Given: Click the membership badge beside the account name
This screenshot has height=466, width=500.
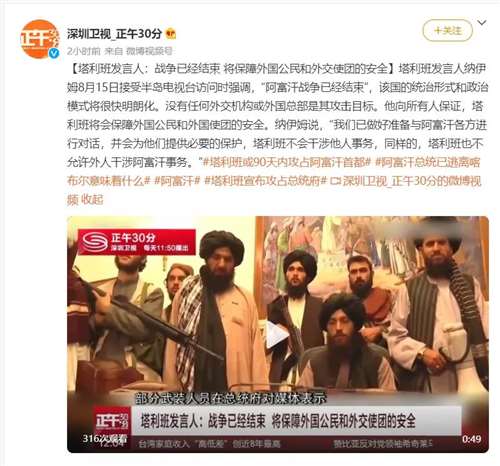Looking at the screenshot, I should [x=171, y=33].
